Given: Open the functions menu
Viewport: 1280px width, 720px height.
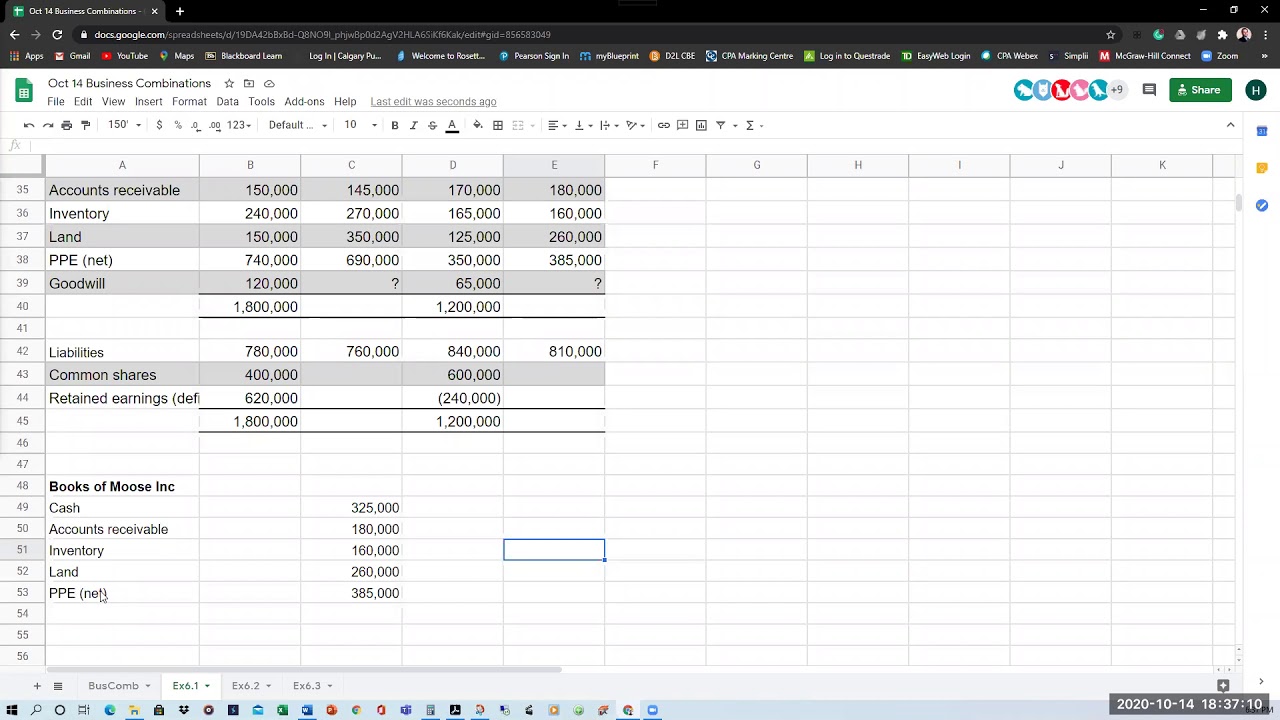Looking at the screenshot, I should click(x=750, y=125).
